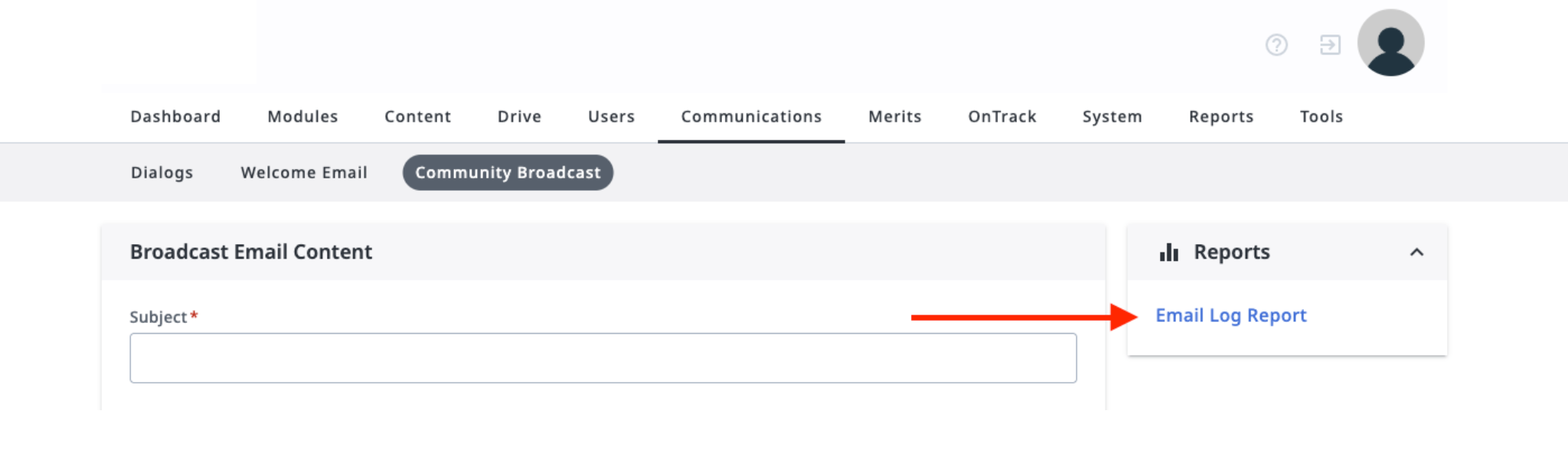Click the Reports bar chart icon

coord(1168,253)
